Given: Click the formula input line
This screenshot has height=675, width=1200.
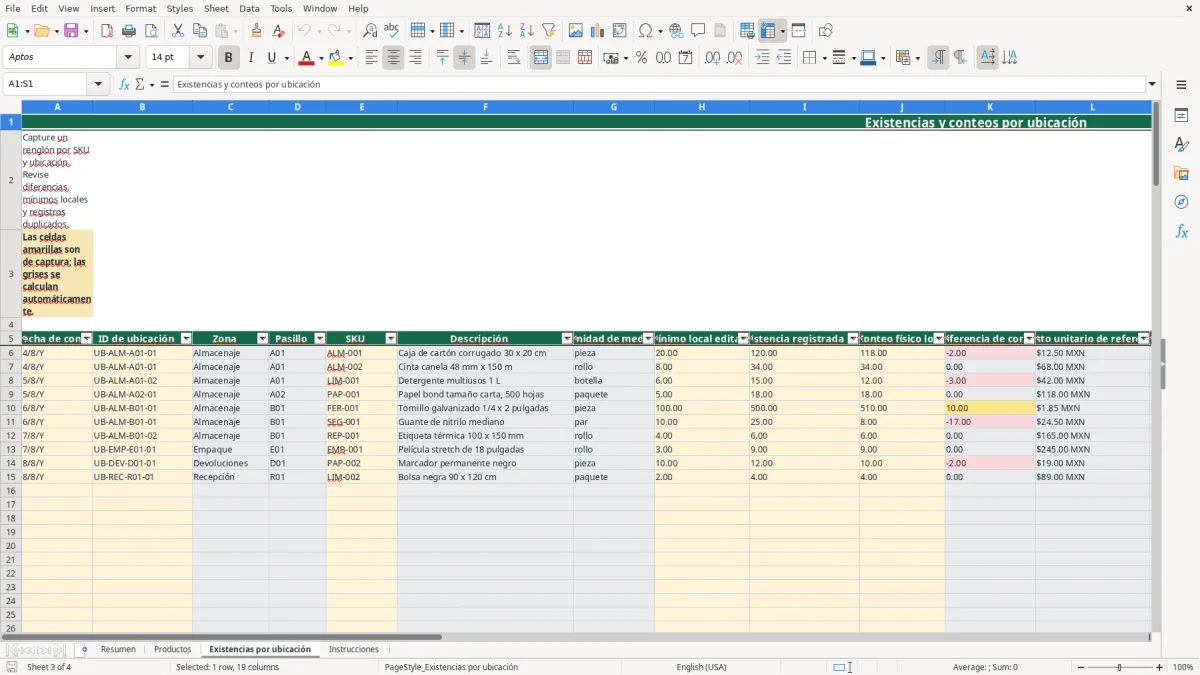Looking at the screenshot, I should [658, 84].
